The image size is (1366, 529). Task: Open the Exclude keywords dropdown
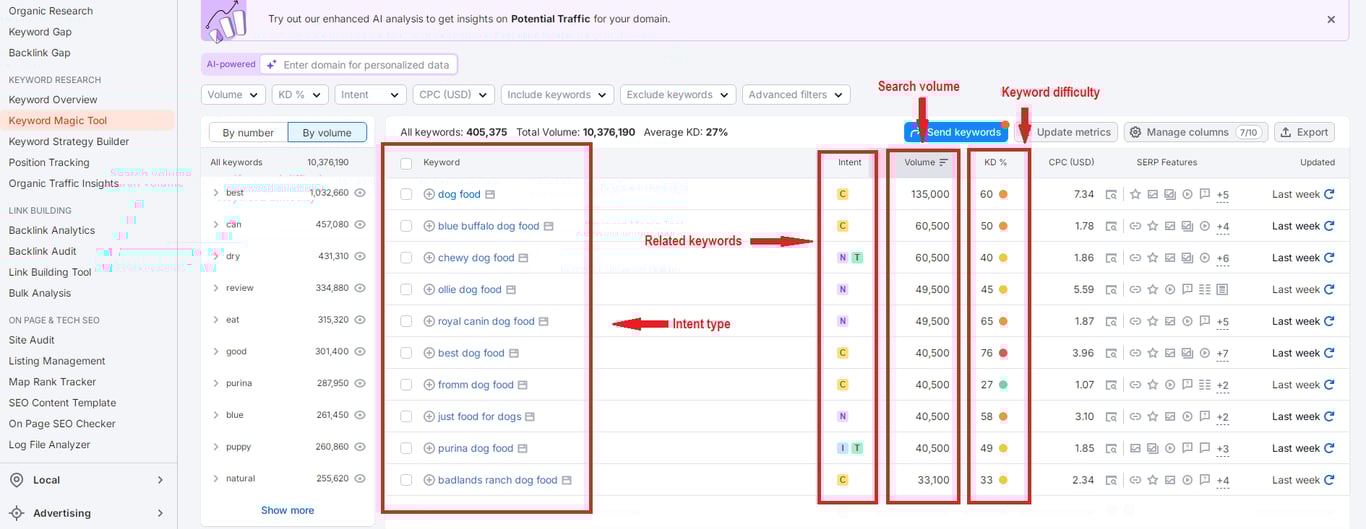(x=678, y=95)
